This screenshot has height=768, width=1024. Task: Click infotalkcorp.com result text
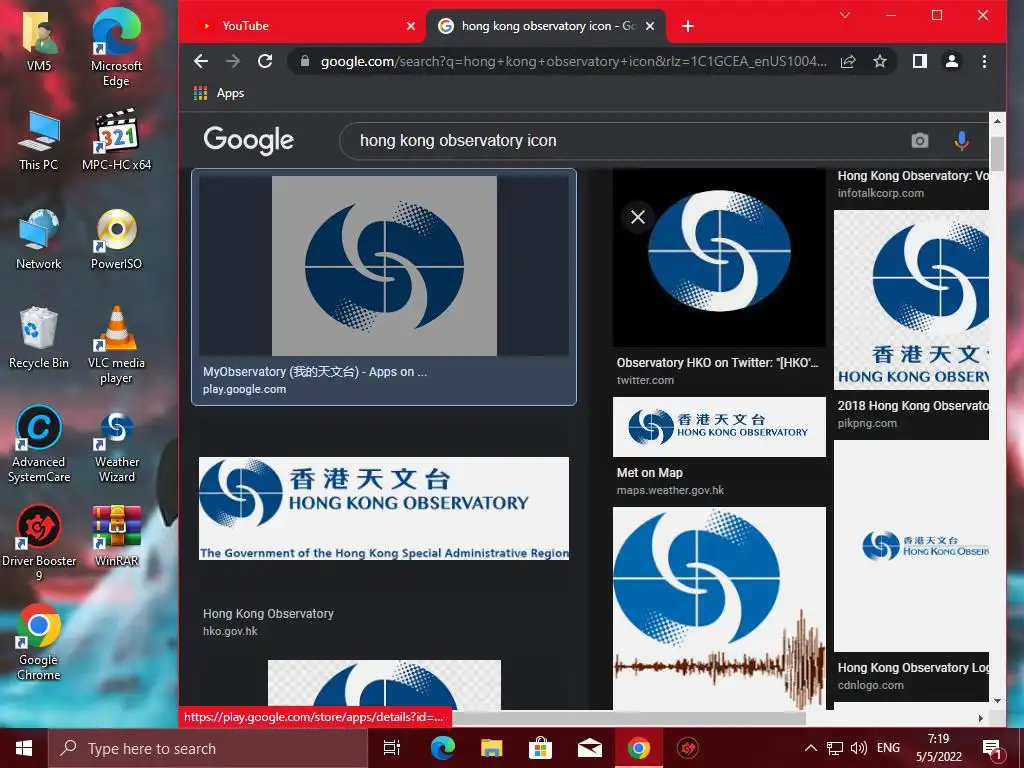[880, 193]
